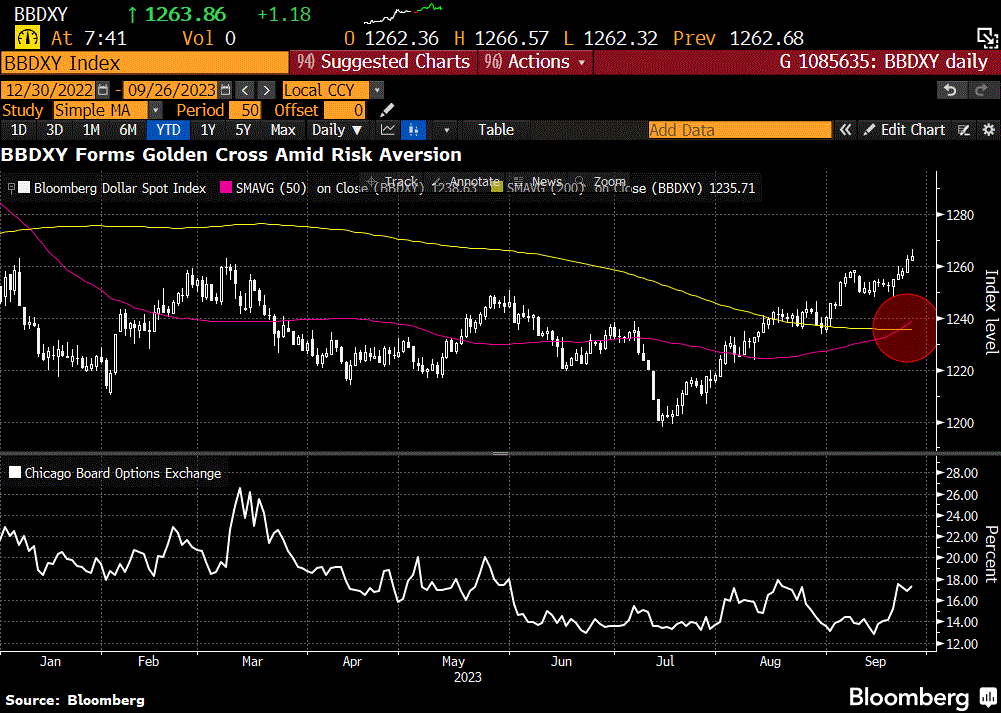
Task: Click the start date field 12/30/2022
Action: click(x=48, y=90)
